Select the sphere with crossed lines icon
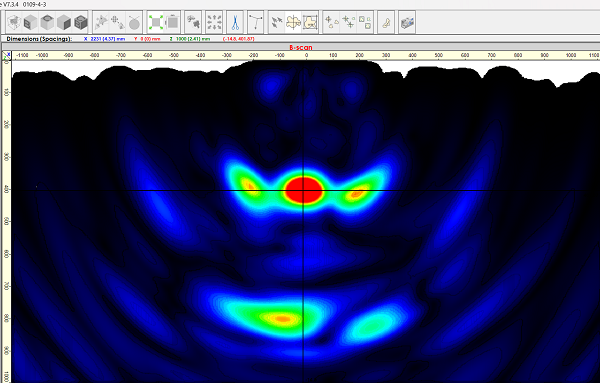The height and width of the screenshot is (383, 600). click(134, 22)
